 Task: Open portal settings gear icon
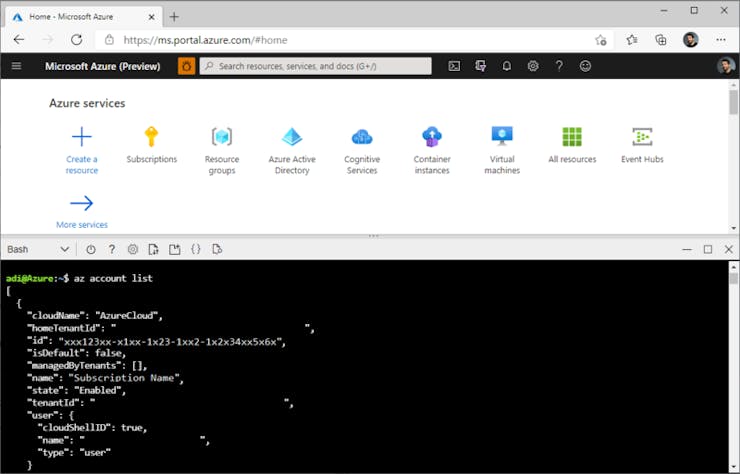(x=533, y=66)
